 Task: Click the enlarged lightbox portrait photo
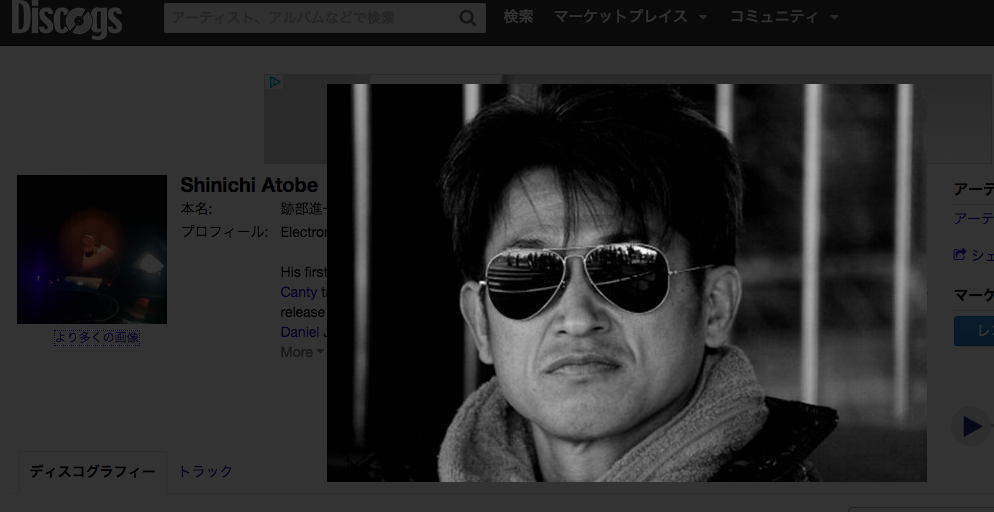pos(626,283)
